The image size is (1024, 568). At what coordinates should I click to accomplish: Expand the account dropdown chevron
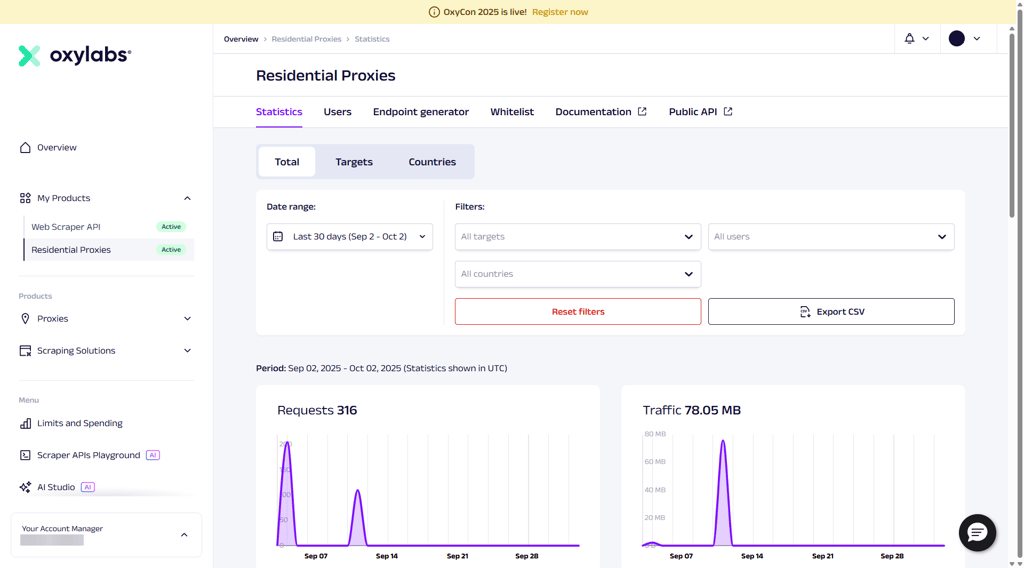pos(977,39)
